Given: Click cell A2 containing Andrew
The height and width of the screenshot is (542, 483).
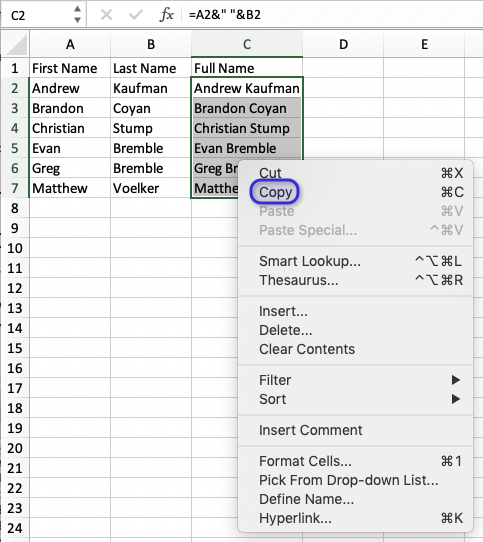Looking at the screenshot, I should click(x=70, y=88).
